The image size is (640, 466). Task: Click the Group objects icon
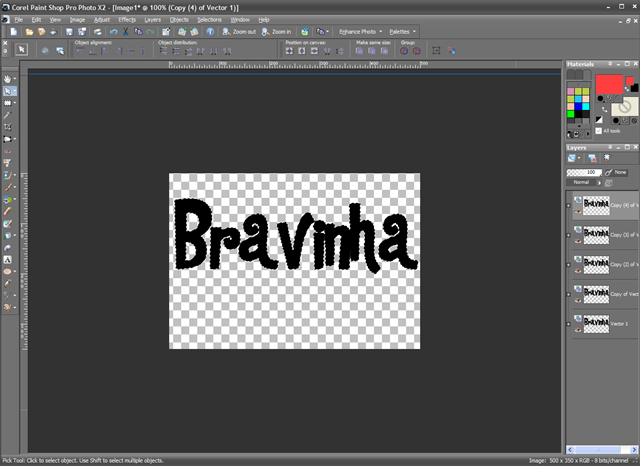coord(404,51)
